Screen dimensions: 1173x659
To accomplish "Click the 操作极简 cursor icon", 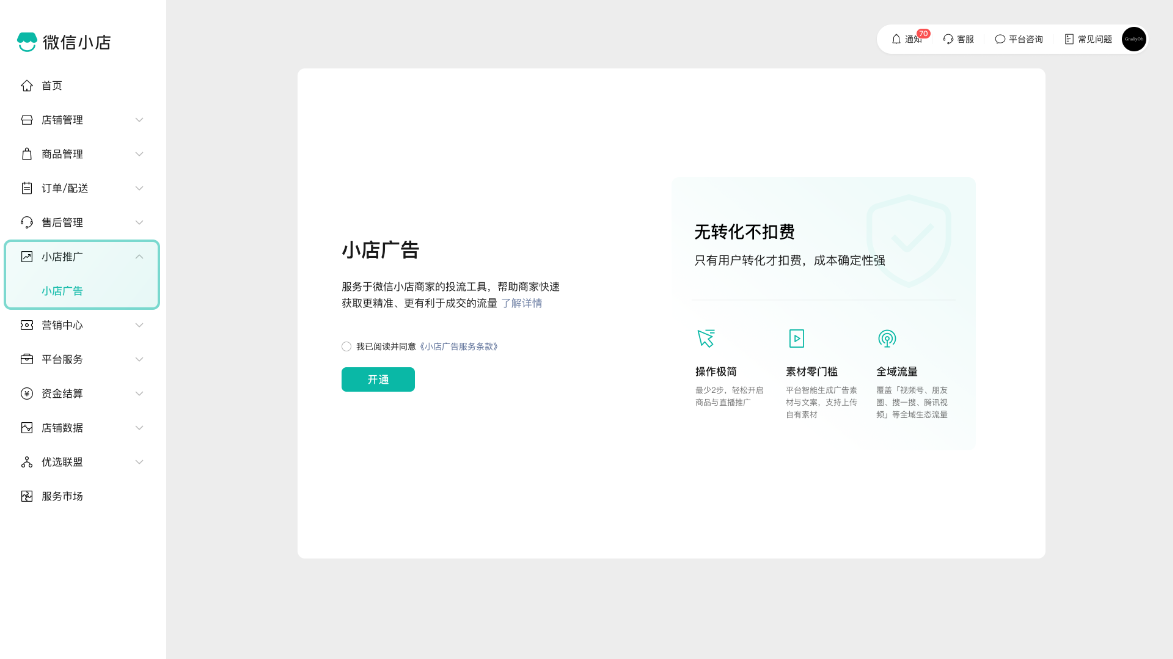I will (707, 338).
